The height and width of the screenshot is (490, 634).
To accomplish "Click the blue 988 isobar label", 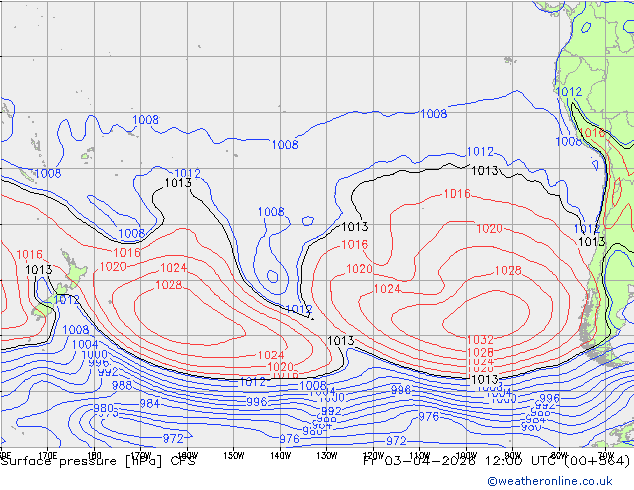I will 122,385.
